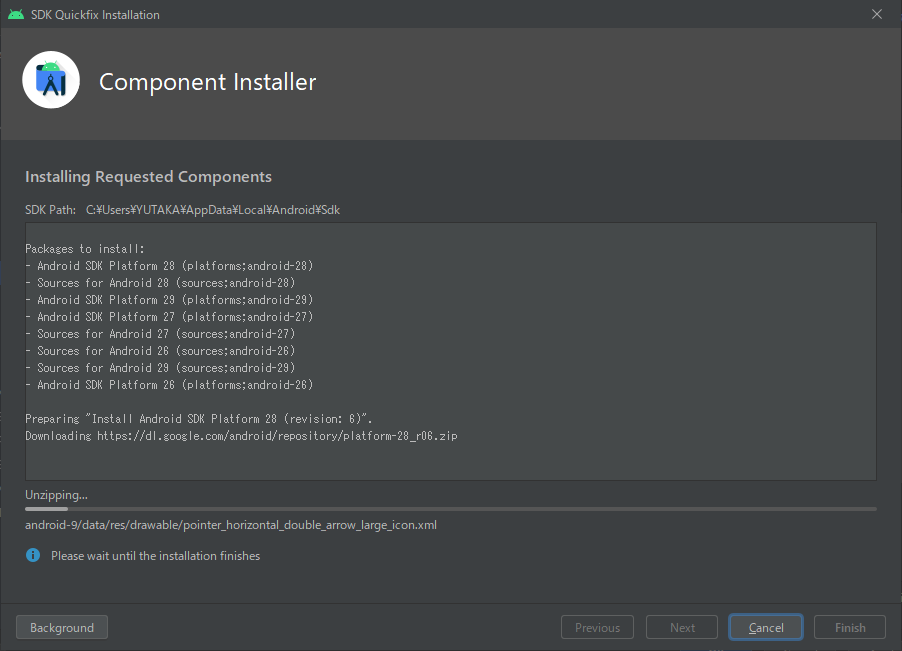Click the 'Packages to install:' line
The width and height of the screenshot is (902, 651).
(85, 248)
